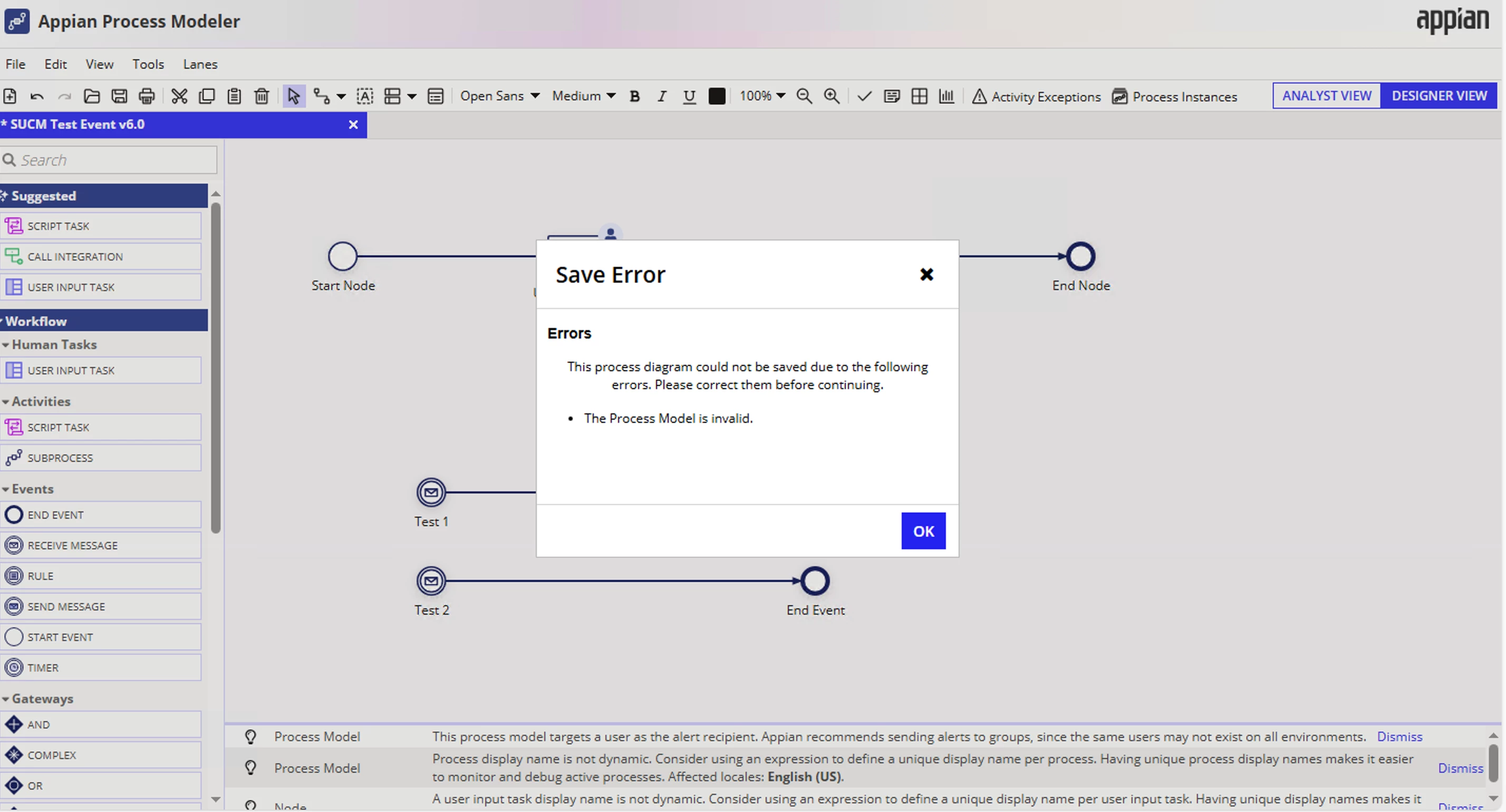The width and height of the screenshot is (1506, 812).
Task: Click the Test 1 receive message node
Action: 431,492
